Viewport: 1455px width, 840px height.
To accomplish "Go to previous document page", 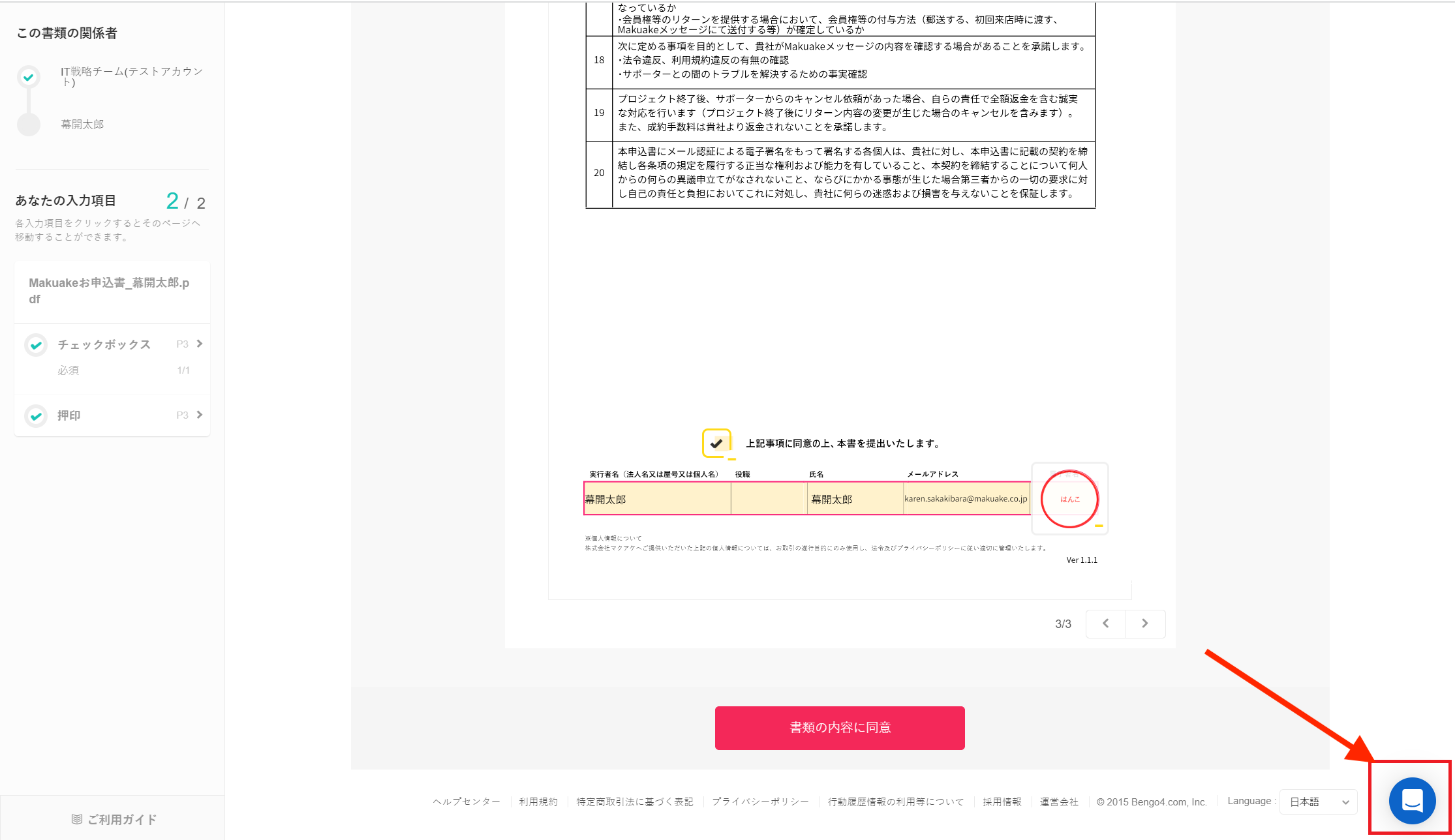I will tap(1105, 623).
